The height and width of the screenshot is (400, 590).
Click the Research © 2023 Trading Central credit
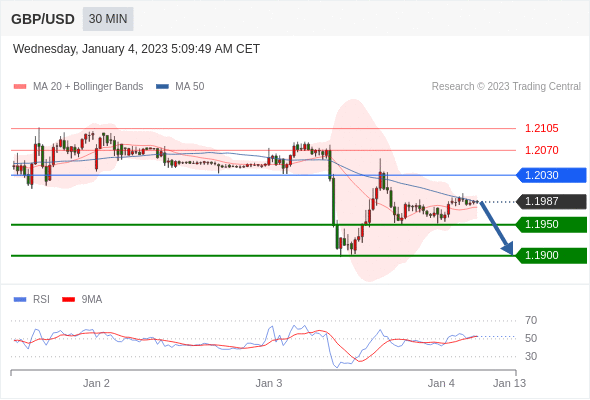[x=506, y=87]
